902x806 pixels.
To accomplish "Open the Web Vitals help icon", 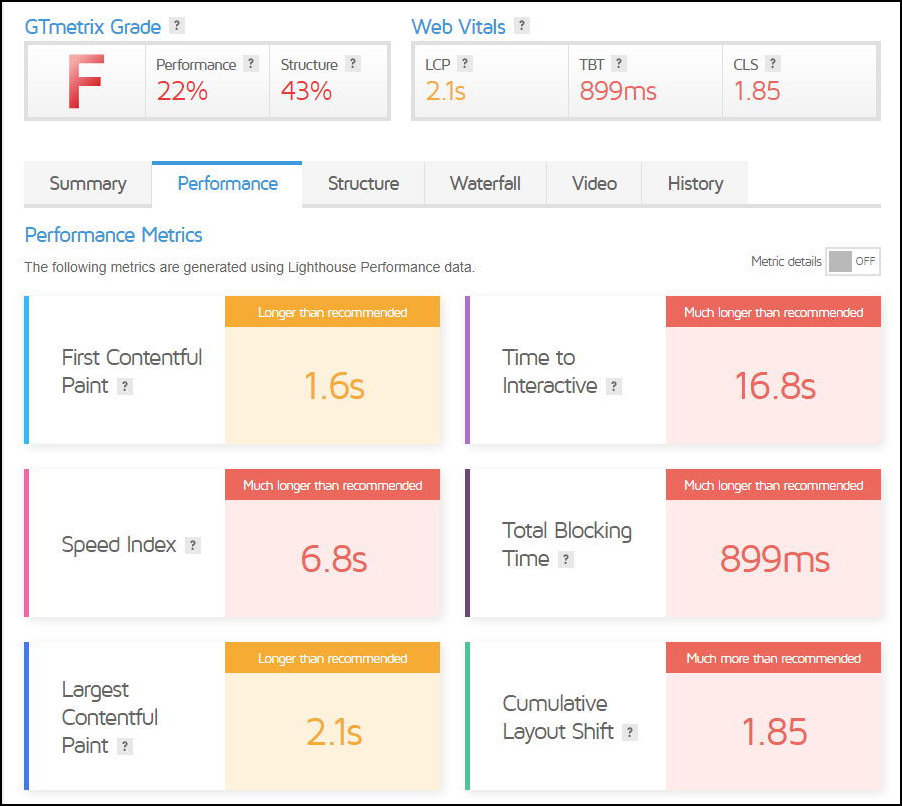I will pyautogui.click(x=521, y=25).
